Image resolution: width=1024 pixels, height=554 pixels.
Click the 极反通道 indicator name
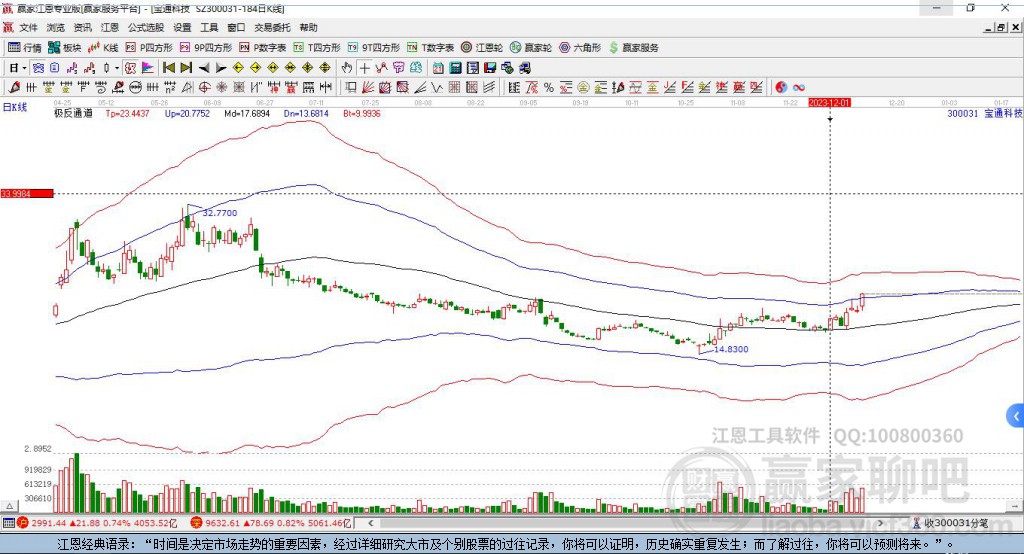pos(72,114)
